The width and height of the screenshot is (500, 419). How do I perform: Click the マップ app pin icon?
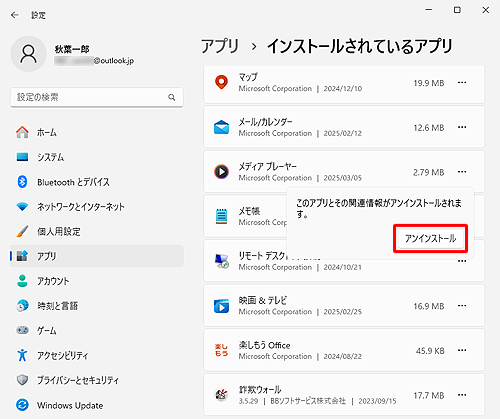coord(221,82)
